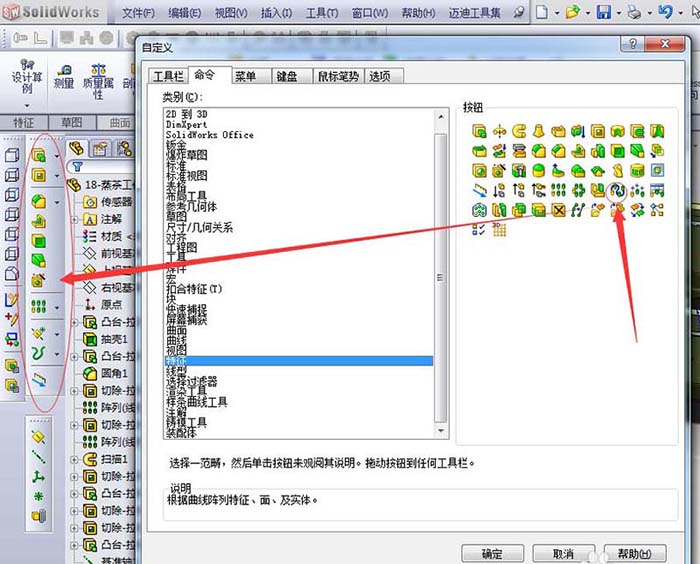
Task: Click category list scrollbar down arrow
Action: (441, 430)
